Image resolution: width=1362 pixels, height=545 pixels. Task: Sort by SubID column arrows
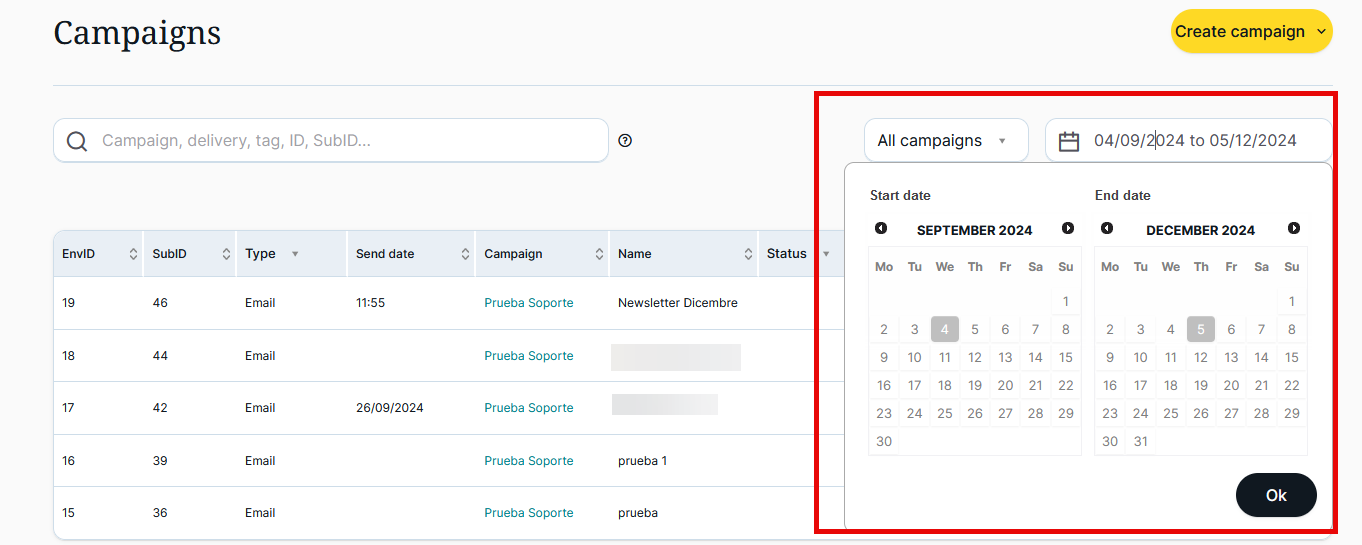tap(226, 254)
